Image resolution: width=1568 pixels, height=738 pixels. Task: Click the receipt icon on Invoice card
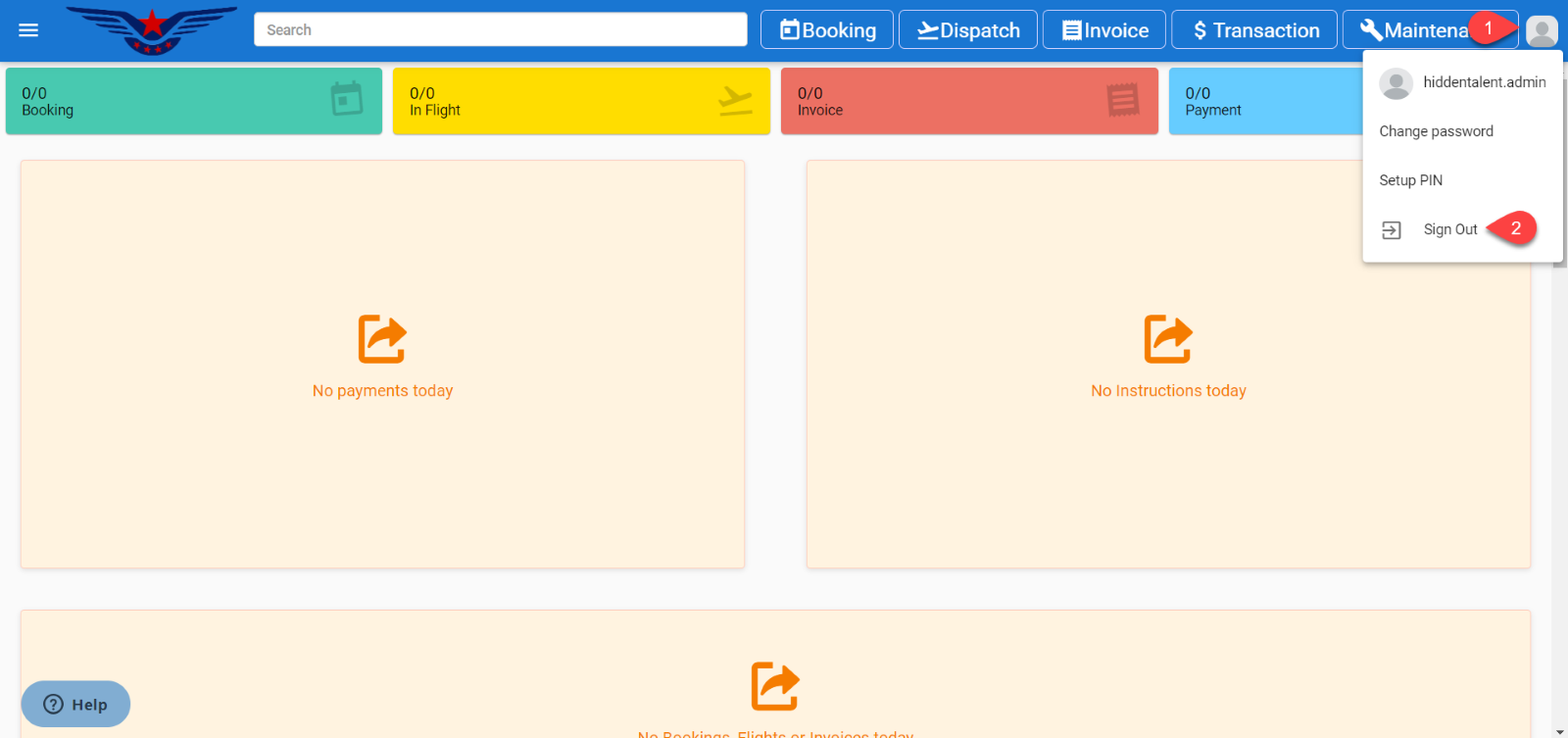(1123, 100)
